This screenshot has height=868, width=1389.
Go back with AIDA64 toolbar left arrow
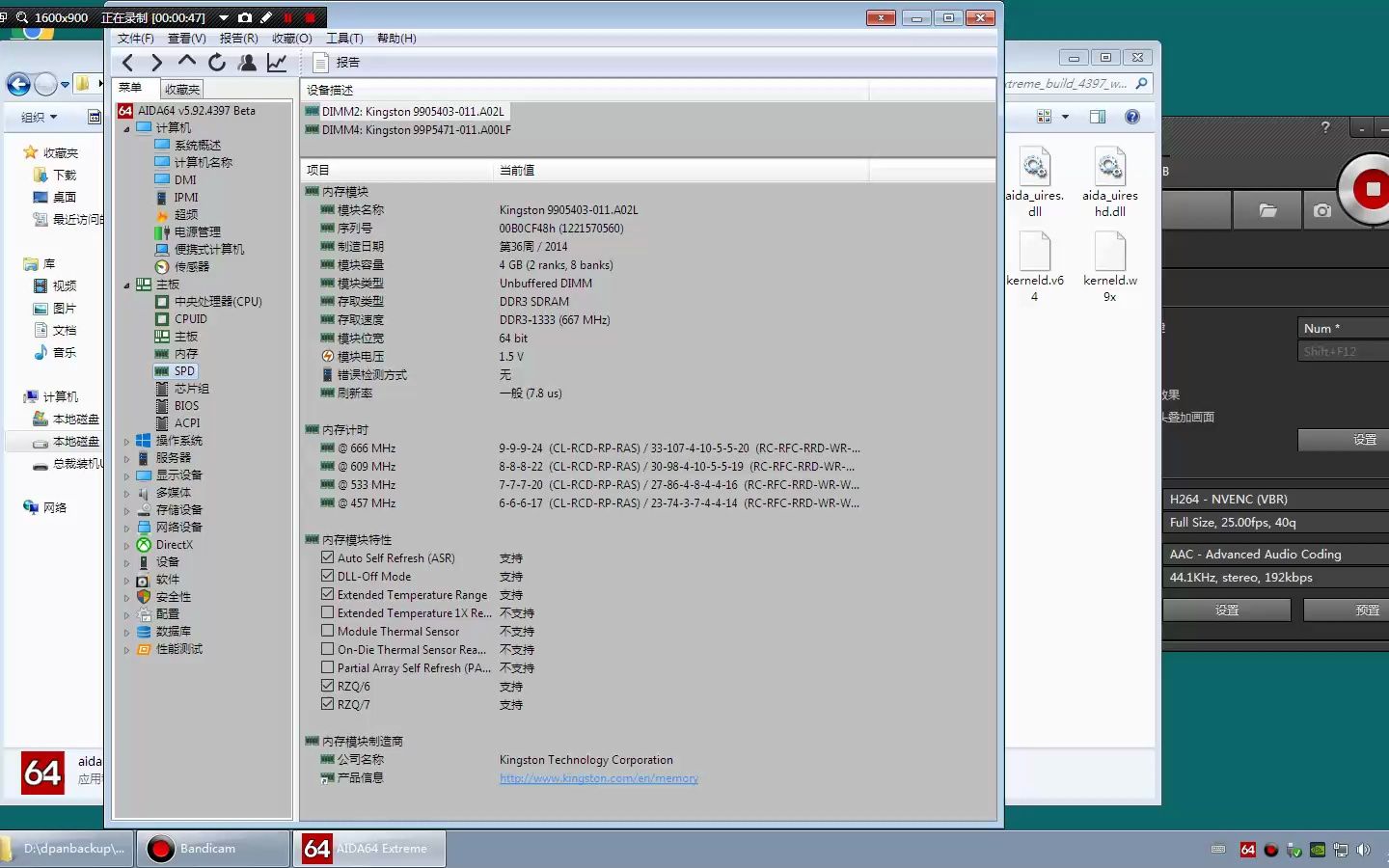[x=128, y=63]
